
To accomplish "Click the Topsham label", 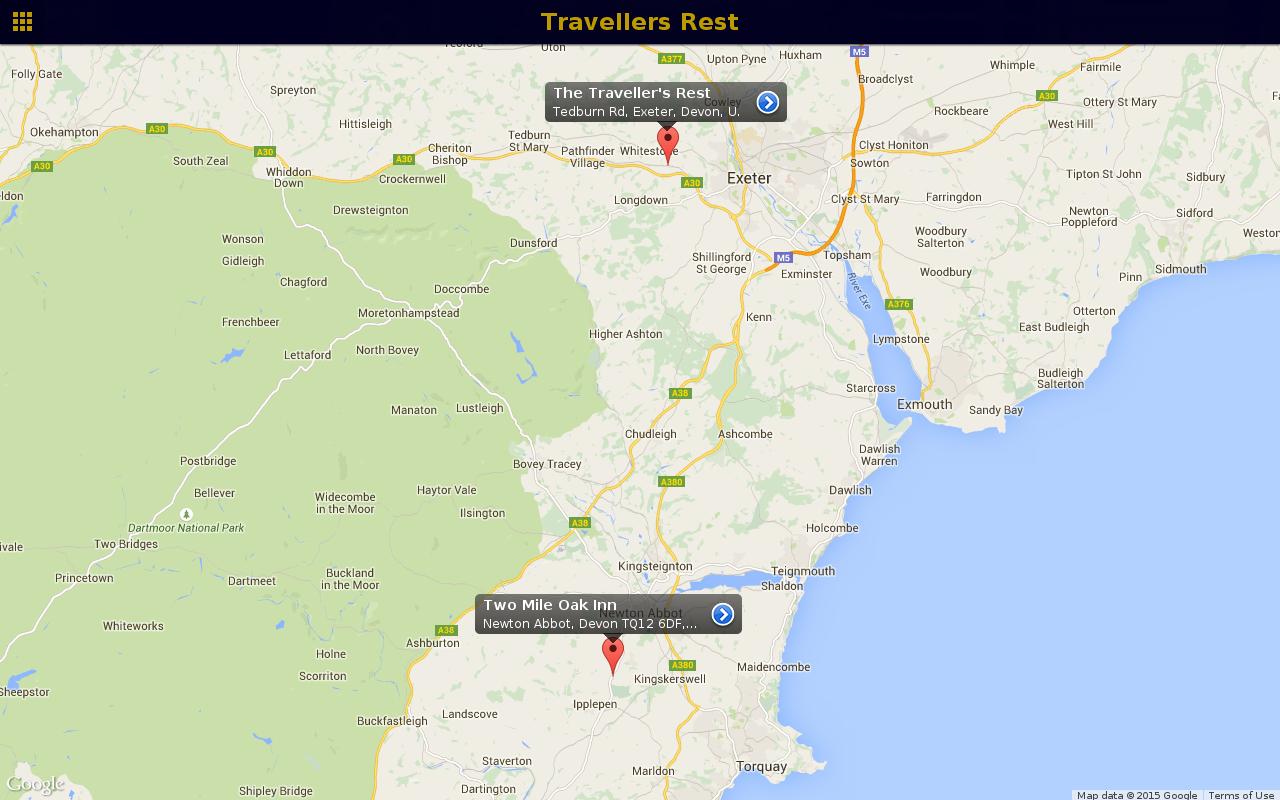I will [847, 255].
